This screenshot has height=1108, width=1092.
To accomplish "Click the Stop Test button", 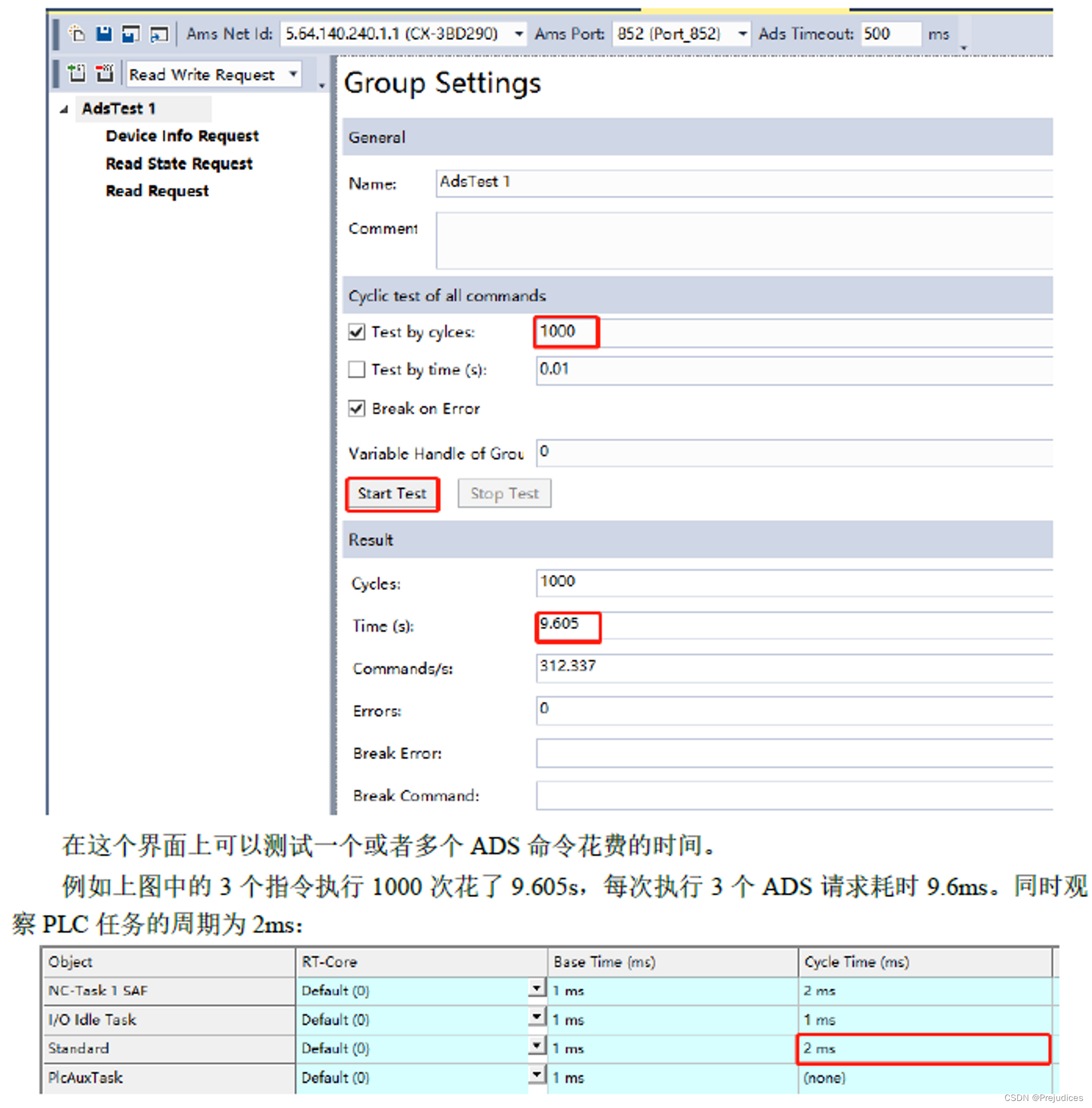I will [x=504, y=493].
